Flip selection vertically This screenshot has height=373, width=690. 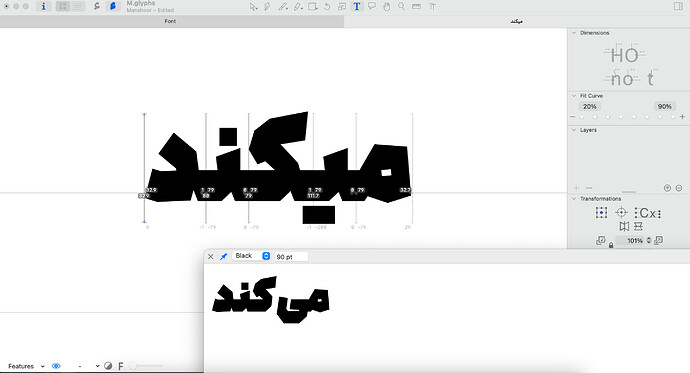638,227
